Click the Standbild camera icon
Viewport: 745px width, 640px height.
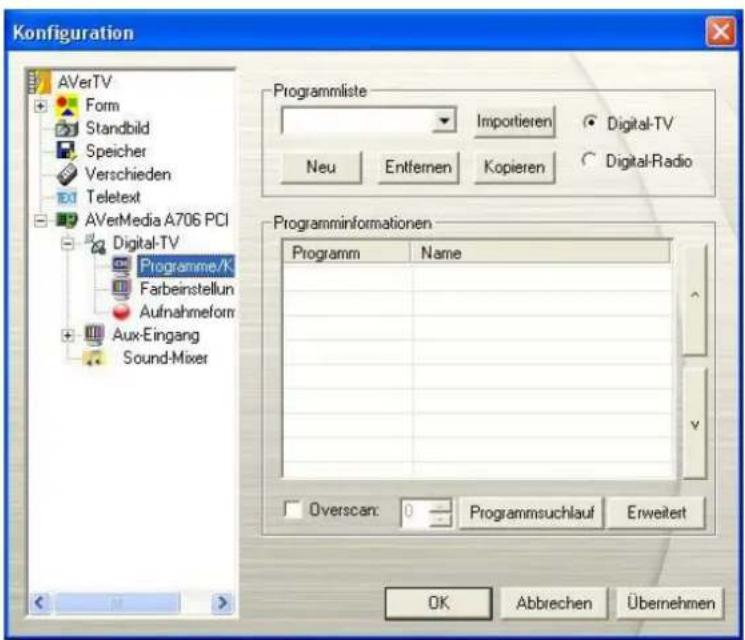pyautogui.click(x=67, y=128)
